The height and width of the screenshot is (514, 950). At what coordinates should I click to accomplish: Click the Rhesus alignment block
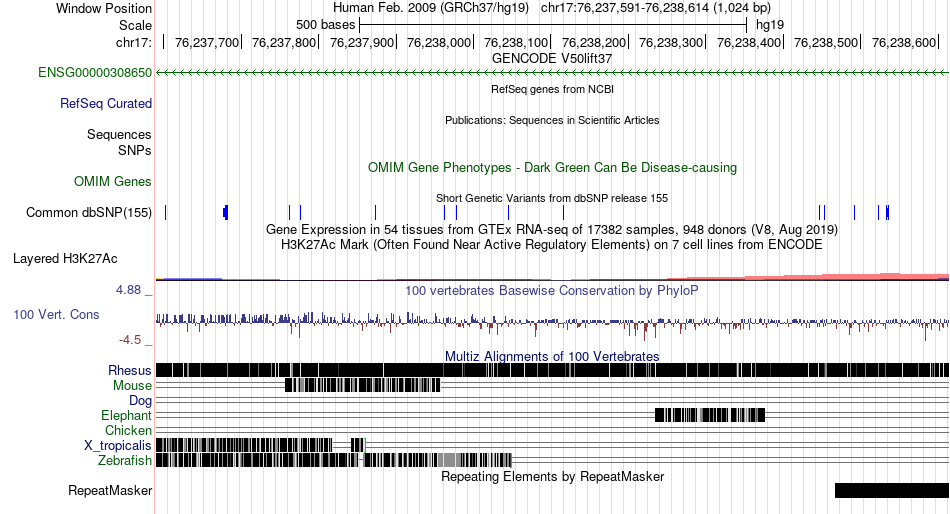[x=552, y=370]
